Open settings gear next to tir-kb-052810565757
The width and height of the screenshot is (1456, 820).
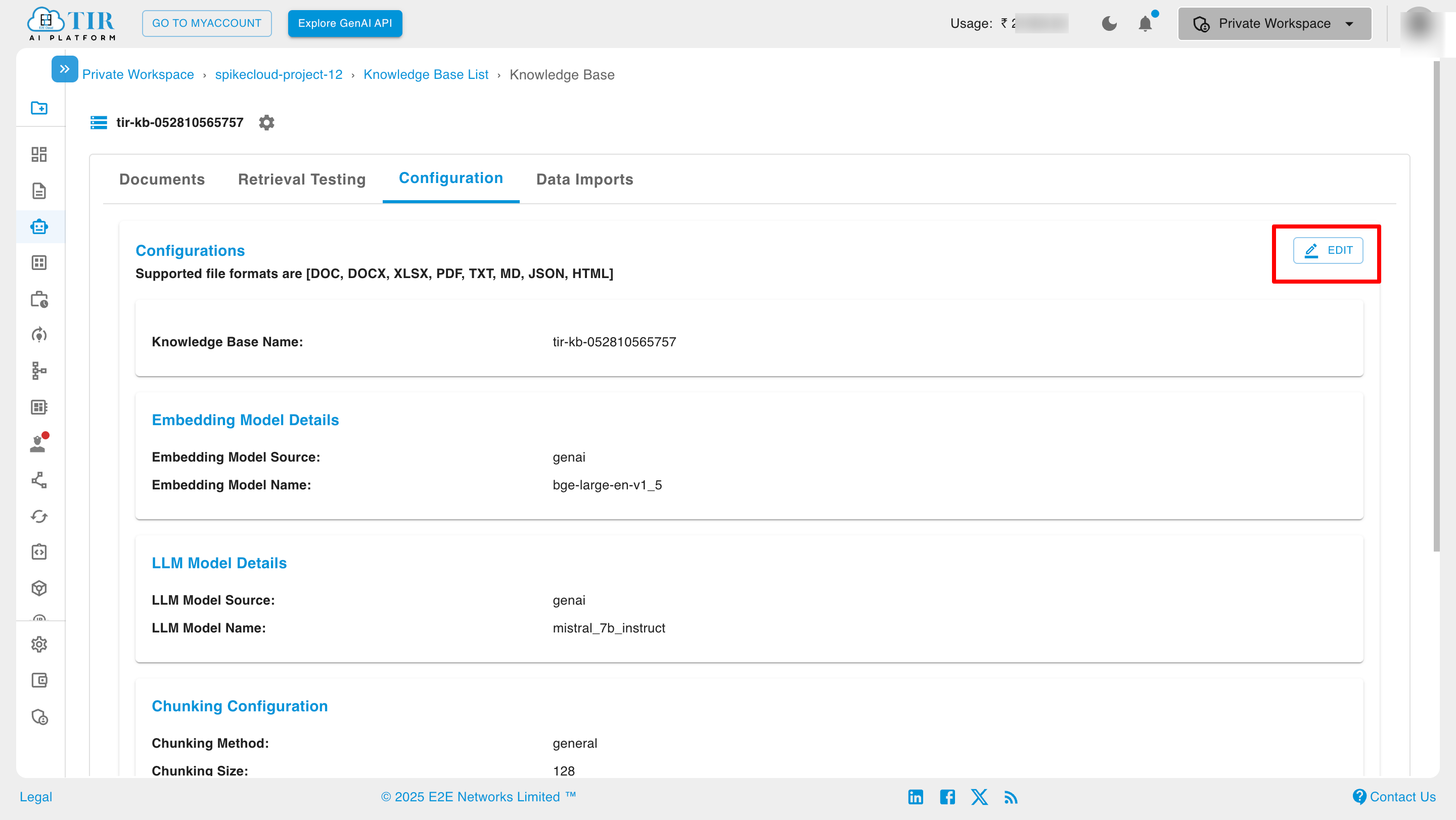point(266,123)
